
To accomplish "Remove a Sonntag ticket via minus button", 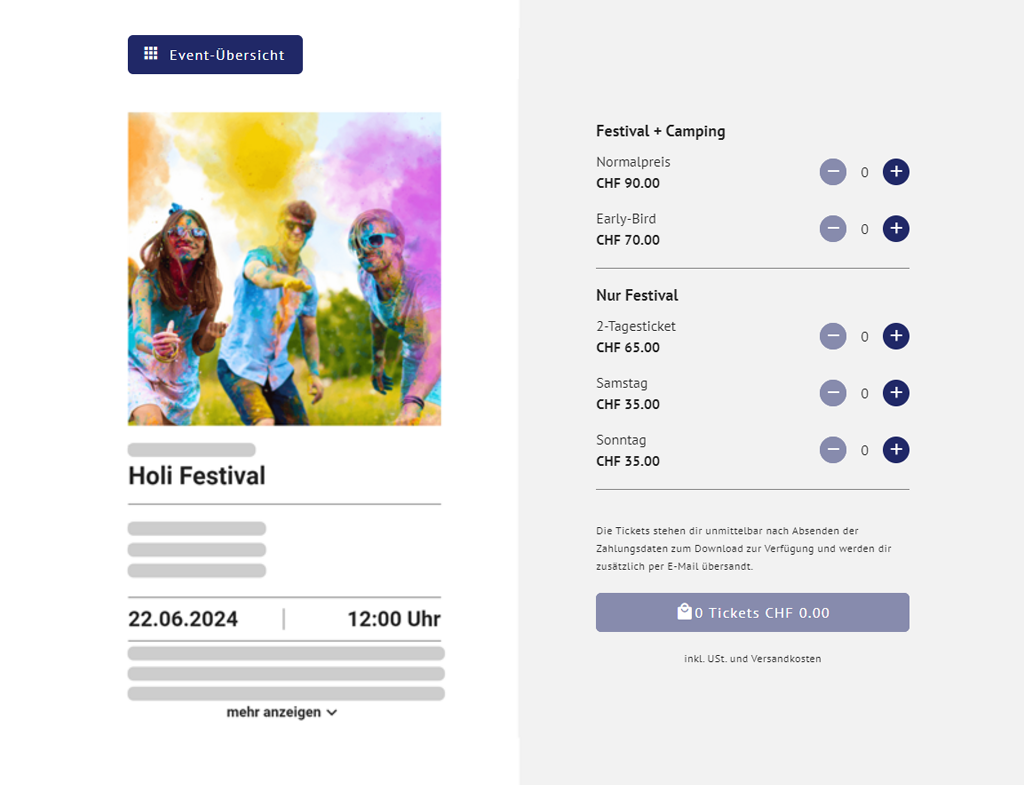I will [x=833, y=450].
